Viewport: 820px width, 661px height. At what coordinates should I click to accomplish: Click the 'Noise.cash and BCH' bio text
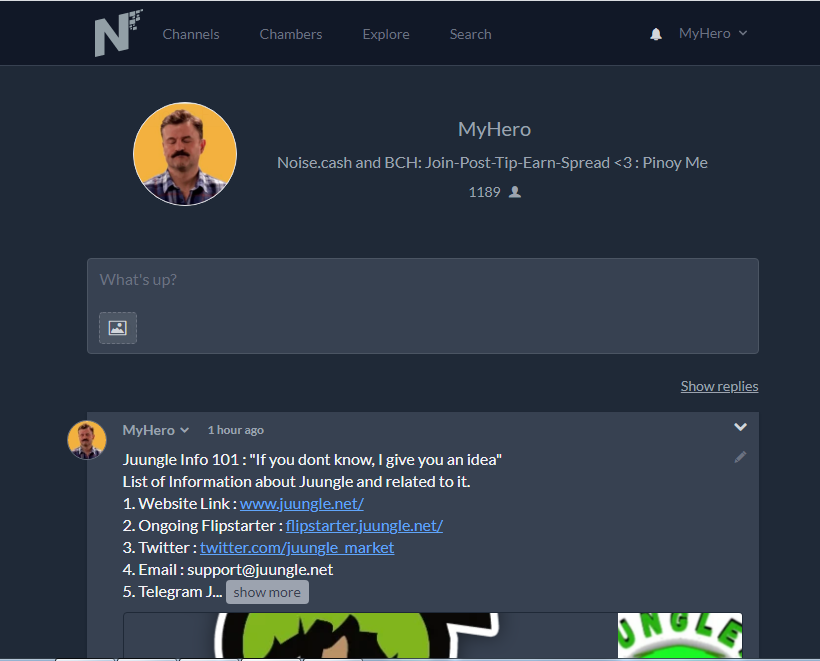click(492, 163)
